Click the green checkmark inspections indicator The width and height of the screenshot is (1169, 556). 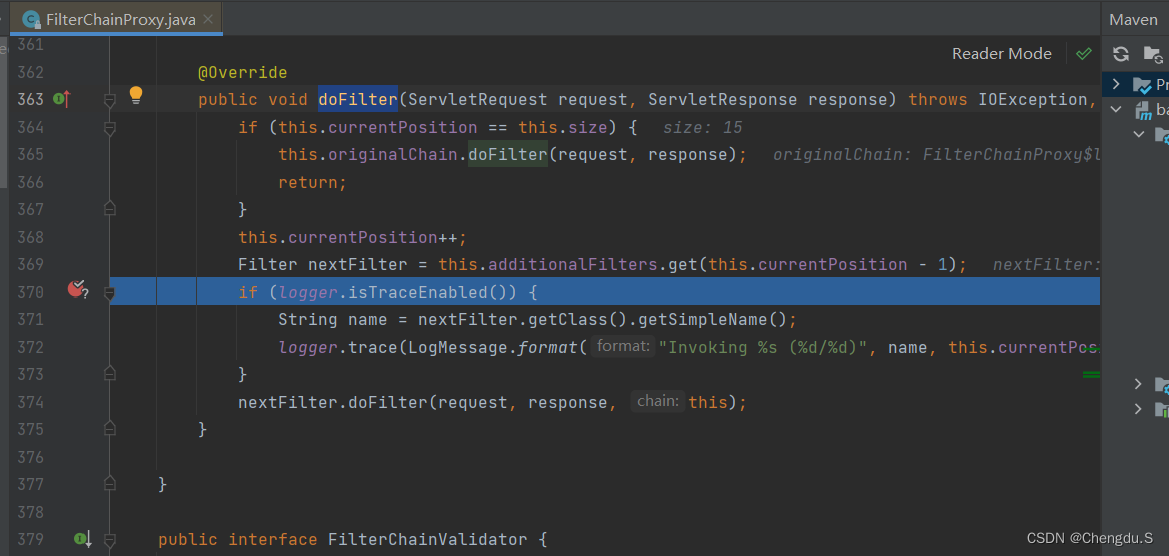[x=1084, y=54]
